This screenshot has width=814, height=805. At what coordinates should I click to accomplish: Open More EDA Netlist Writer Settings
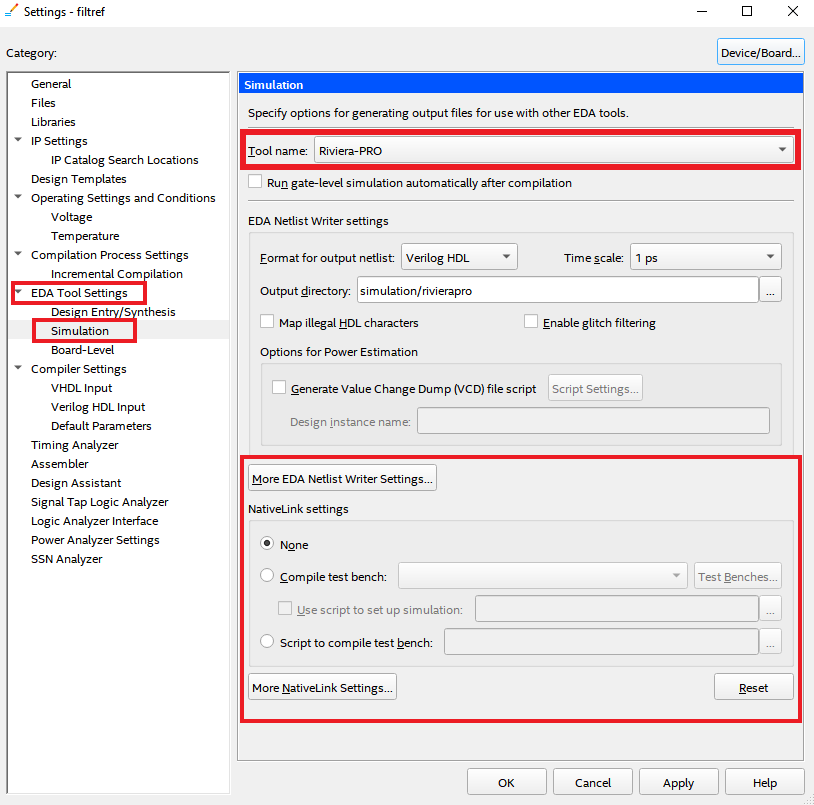342,478
